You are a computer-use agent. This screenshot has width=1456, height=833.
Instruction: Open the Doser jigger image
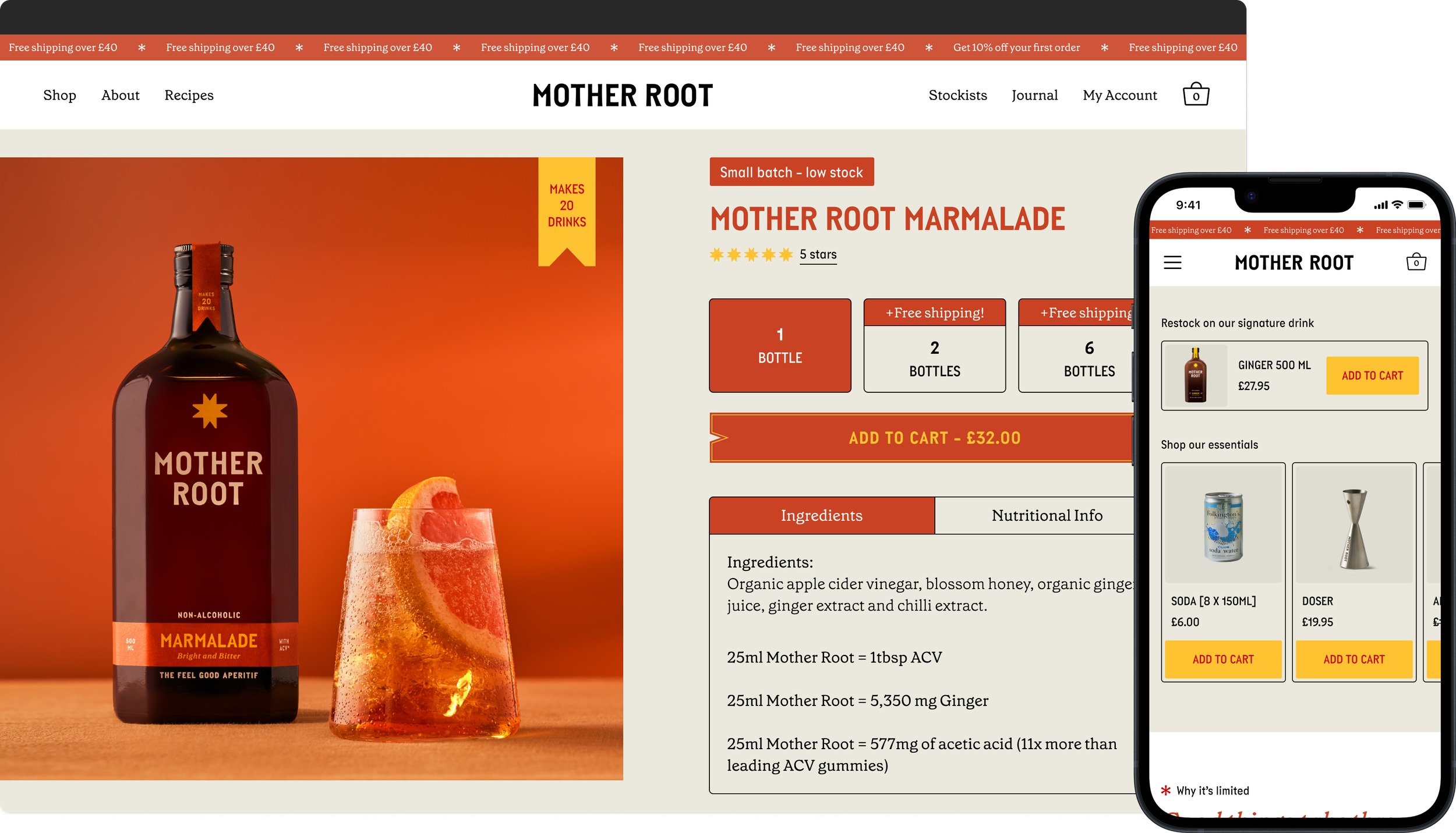tap(1353, 524)
